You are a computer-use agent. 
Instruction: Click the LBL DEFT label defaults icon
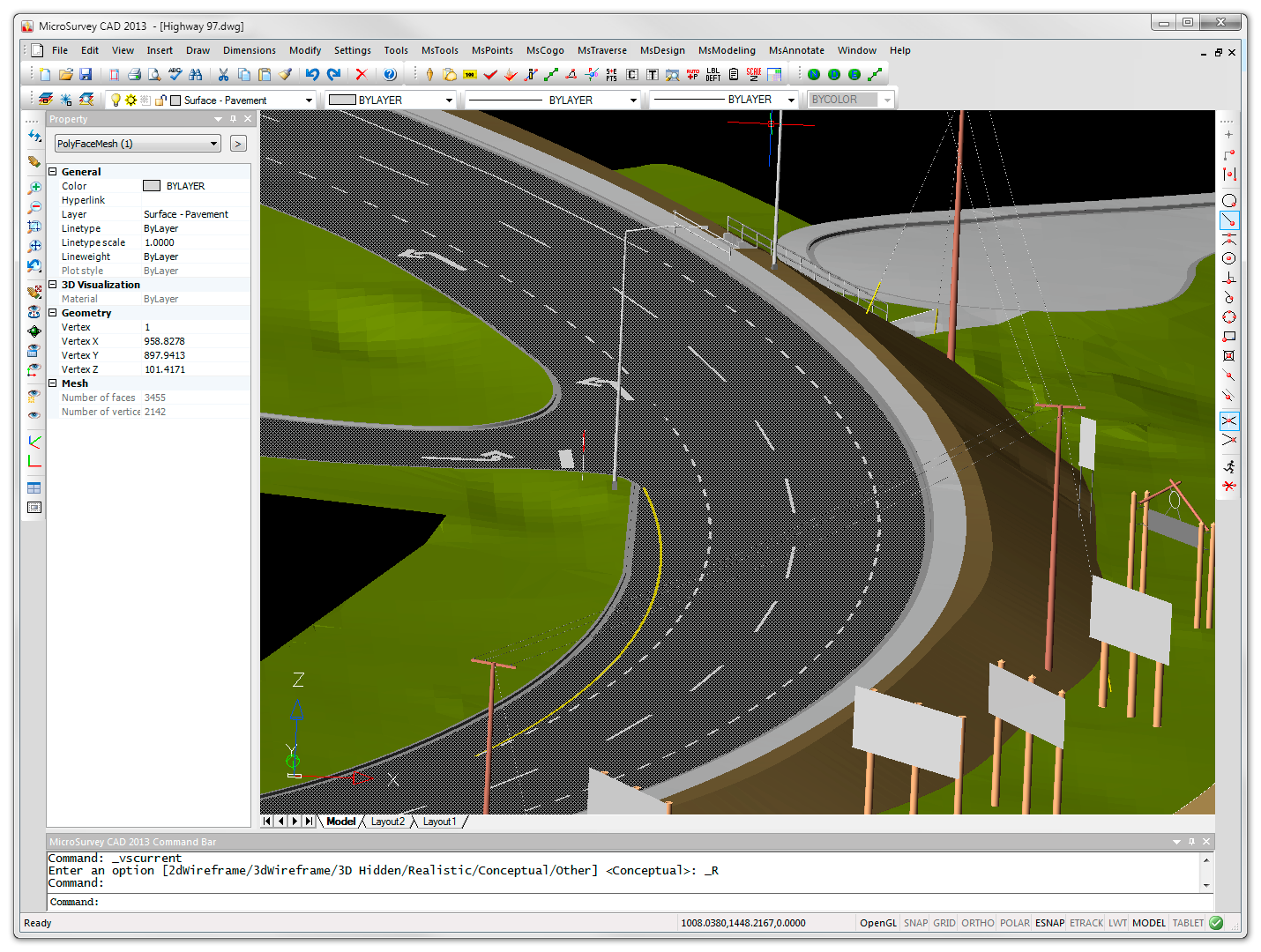713,75
